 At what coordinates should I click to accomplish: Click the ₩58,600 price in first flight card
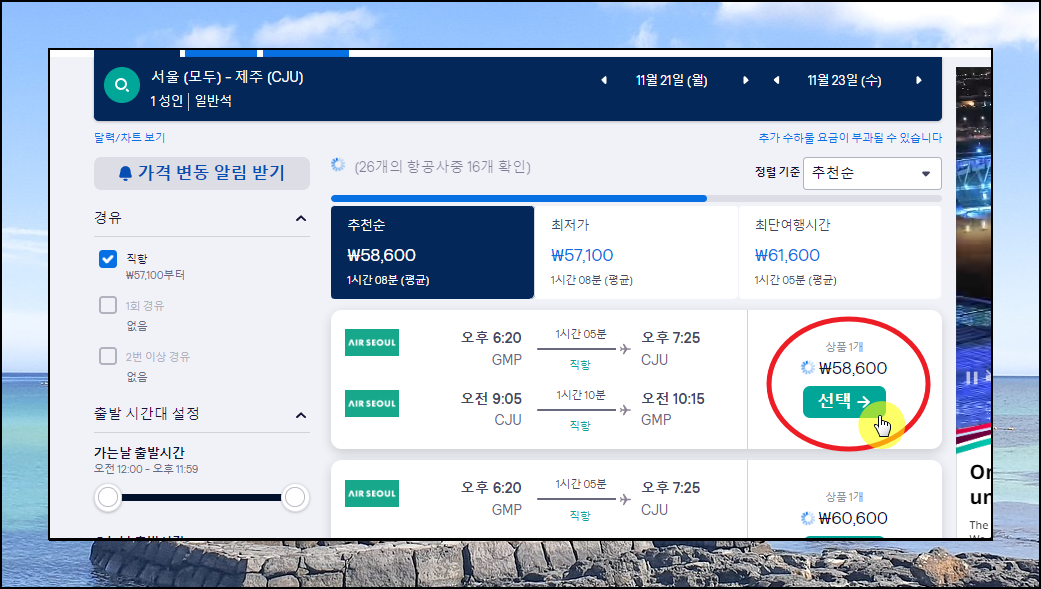coord(852,368)
